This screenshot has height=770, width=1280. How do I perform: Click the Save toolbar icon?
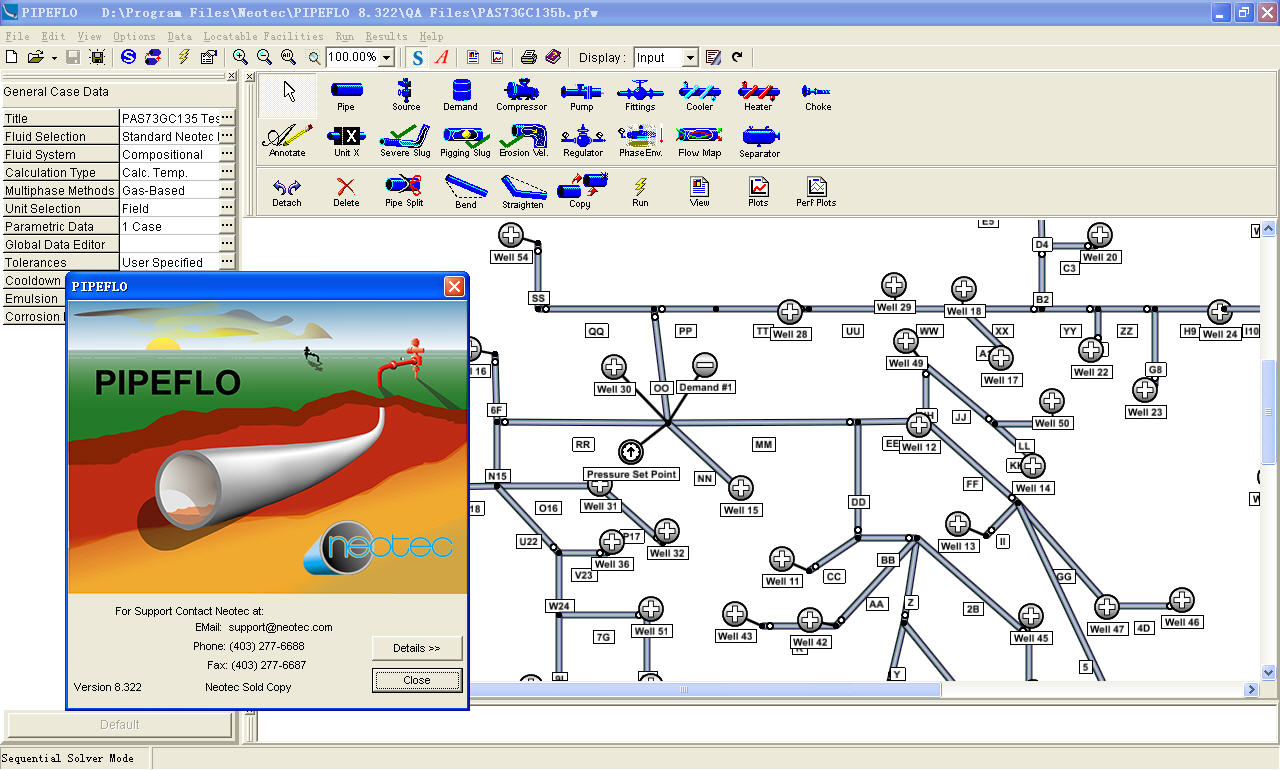point(73,57)
